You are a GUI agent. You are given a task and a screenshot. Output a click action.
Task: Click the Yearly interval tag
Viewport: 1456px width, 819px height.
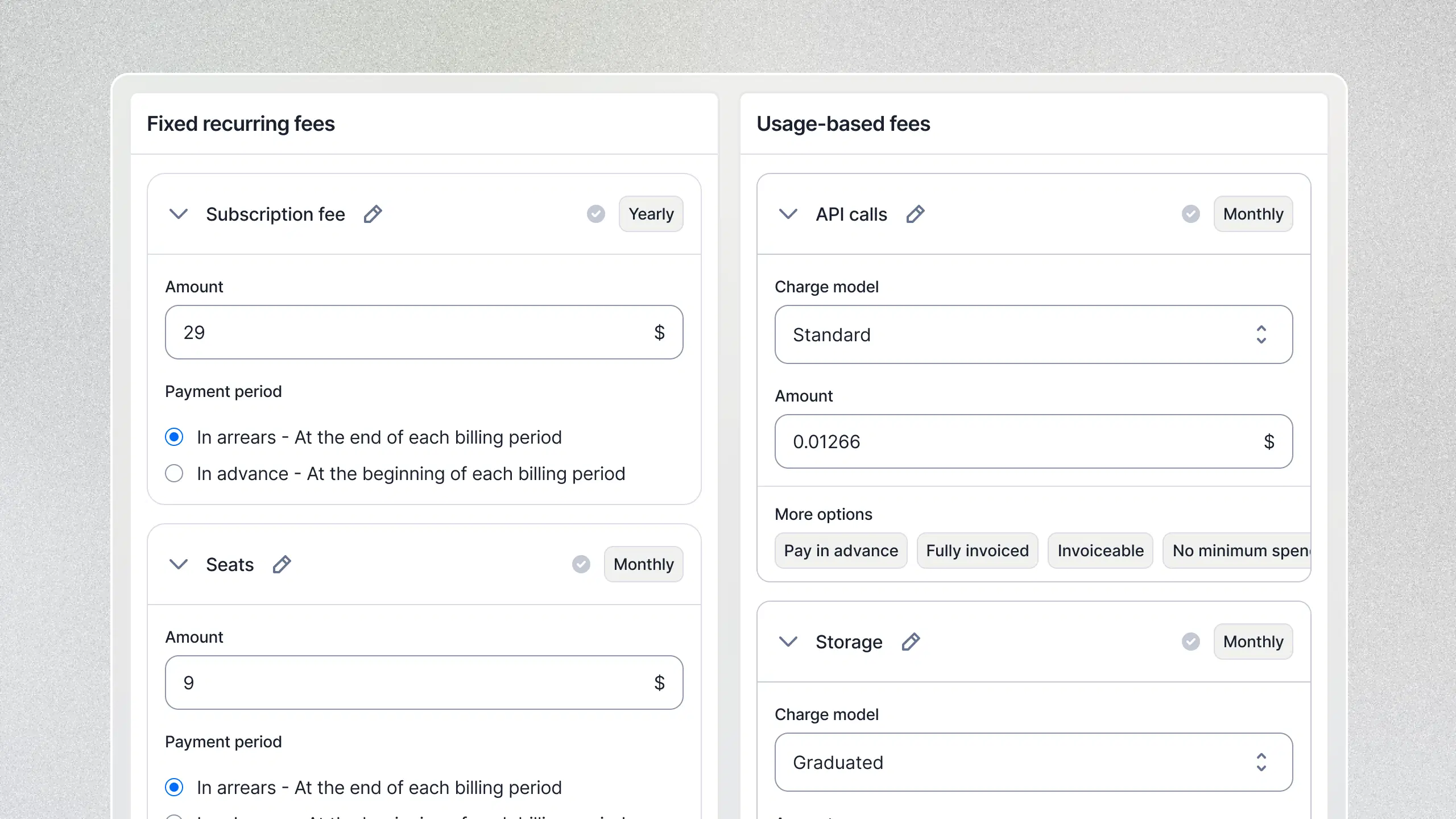[651, 214]
